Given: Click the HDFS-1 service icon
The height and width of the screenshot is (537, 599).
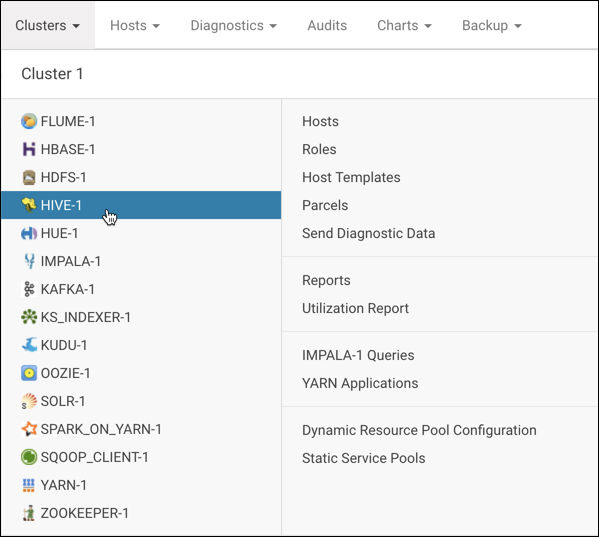Looking at the screenshot, I should (x=29, y=178).
